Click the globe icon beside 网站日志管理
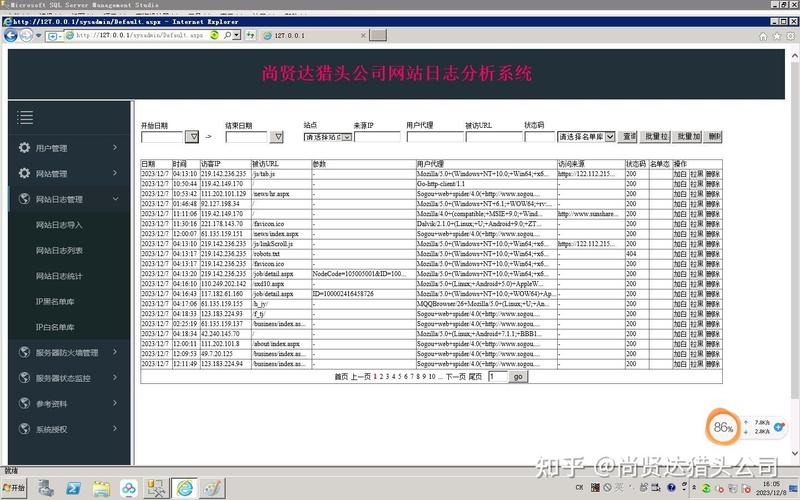The image size is (800, 500). tap(24, 199)
